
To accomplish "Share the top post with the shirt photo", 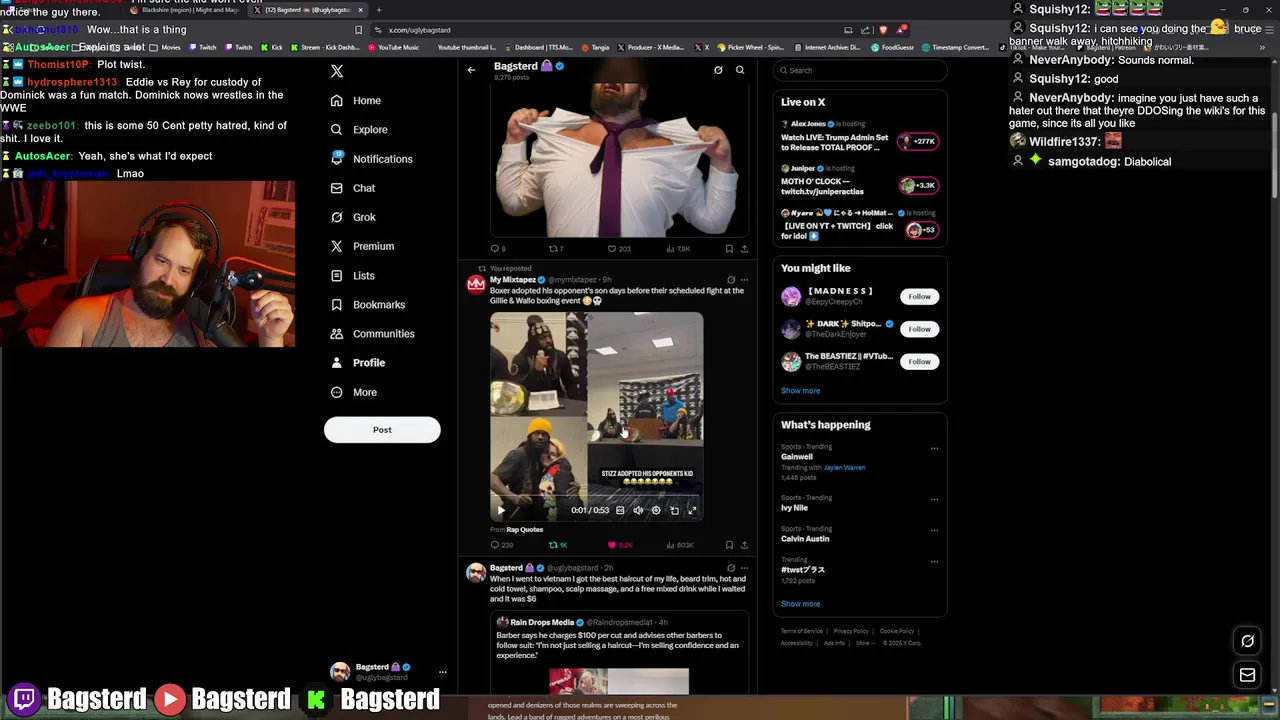I will [x=743, y=249].
